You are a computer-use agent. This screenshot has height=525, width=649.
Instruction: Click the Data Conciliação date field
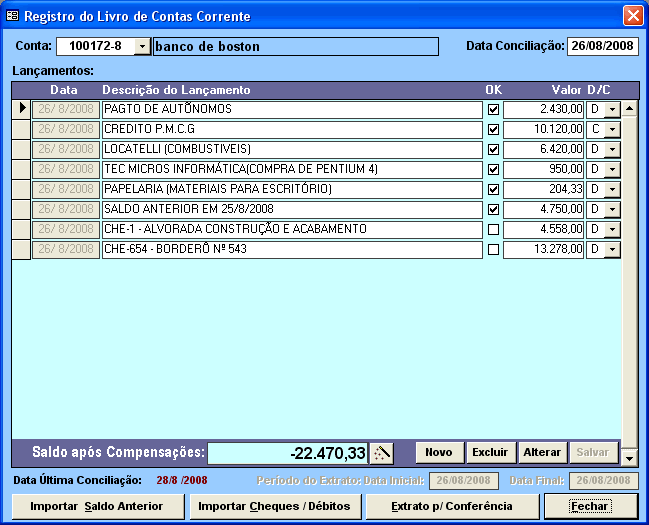pos(602,46)
